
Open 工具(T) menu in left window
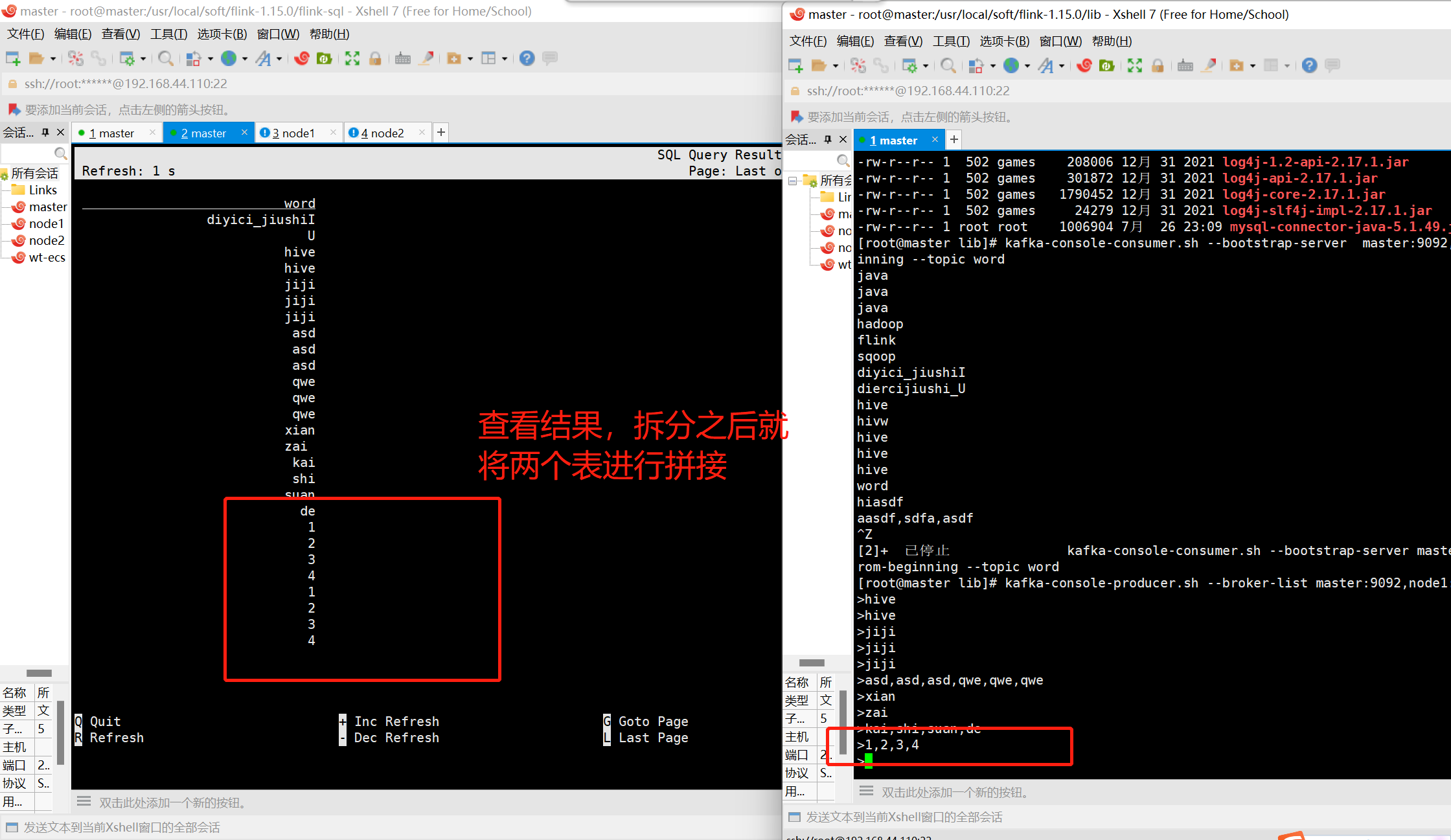point(168,34)
